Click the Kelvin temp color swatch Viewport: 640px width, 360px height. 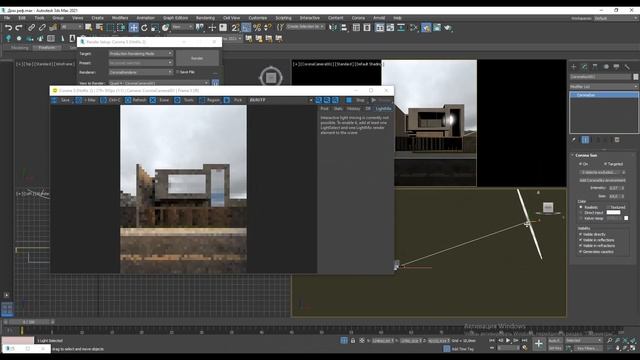point(626,218)
